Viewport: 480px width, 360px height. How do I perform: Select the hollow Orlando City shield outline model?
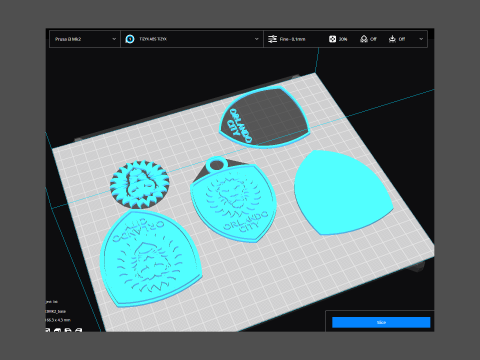click(x=264, y=117)
